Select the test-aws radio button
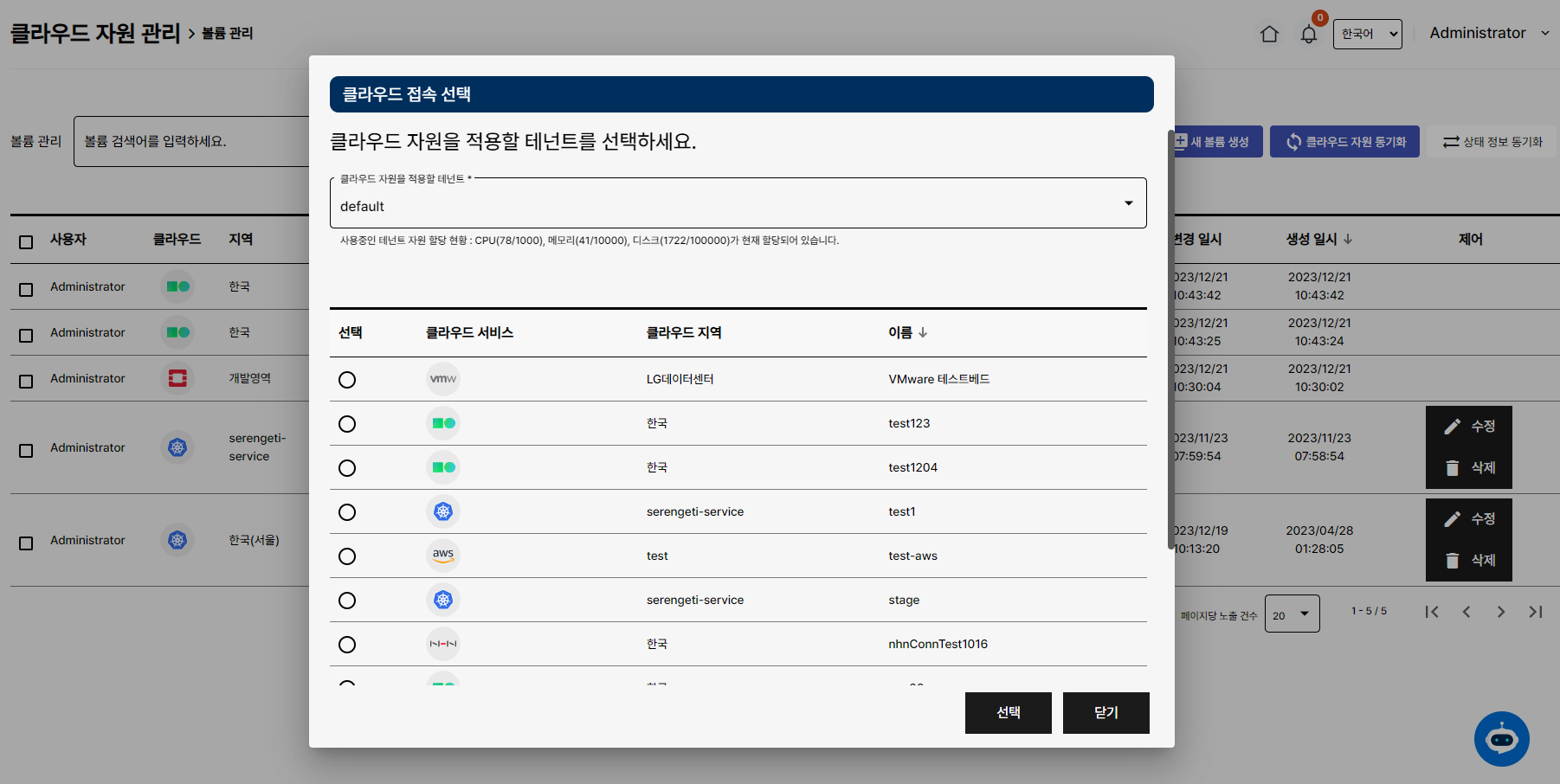 pyautogui.click(x=347, y=556)
